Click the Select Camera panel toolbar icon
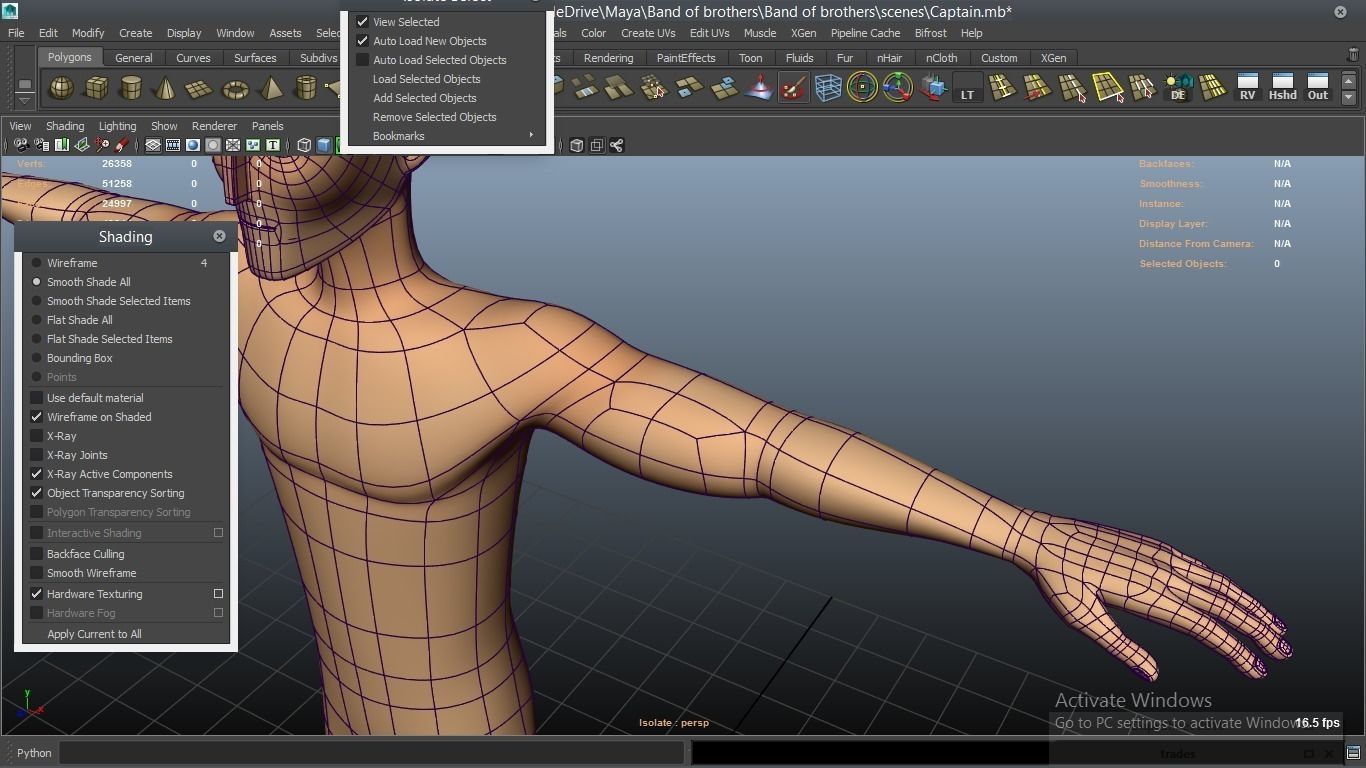The image size is (1366, 768). coord(21,145)
